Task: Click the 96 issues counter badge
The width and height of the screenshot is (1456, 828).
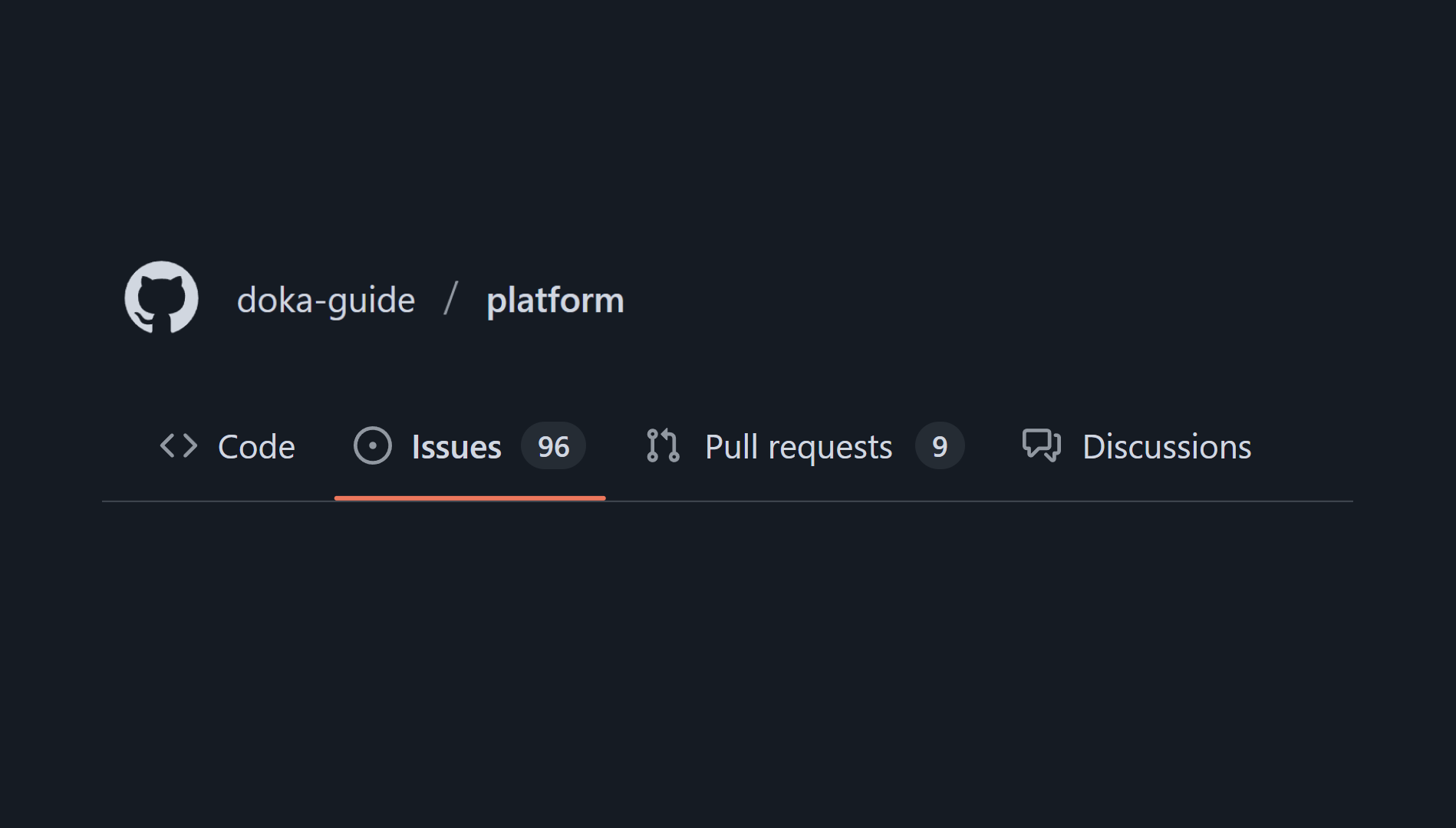Action: coord(553,446)
